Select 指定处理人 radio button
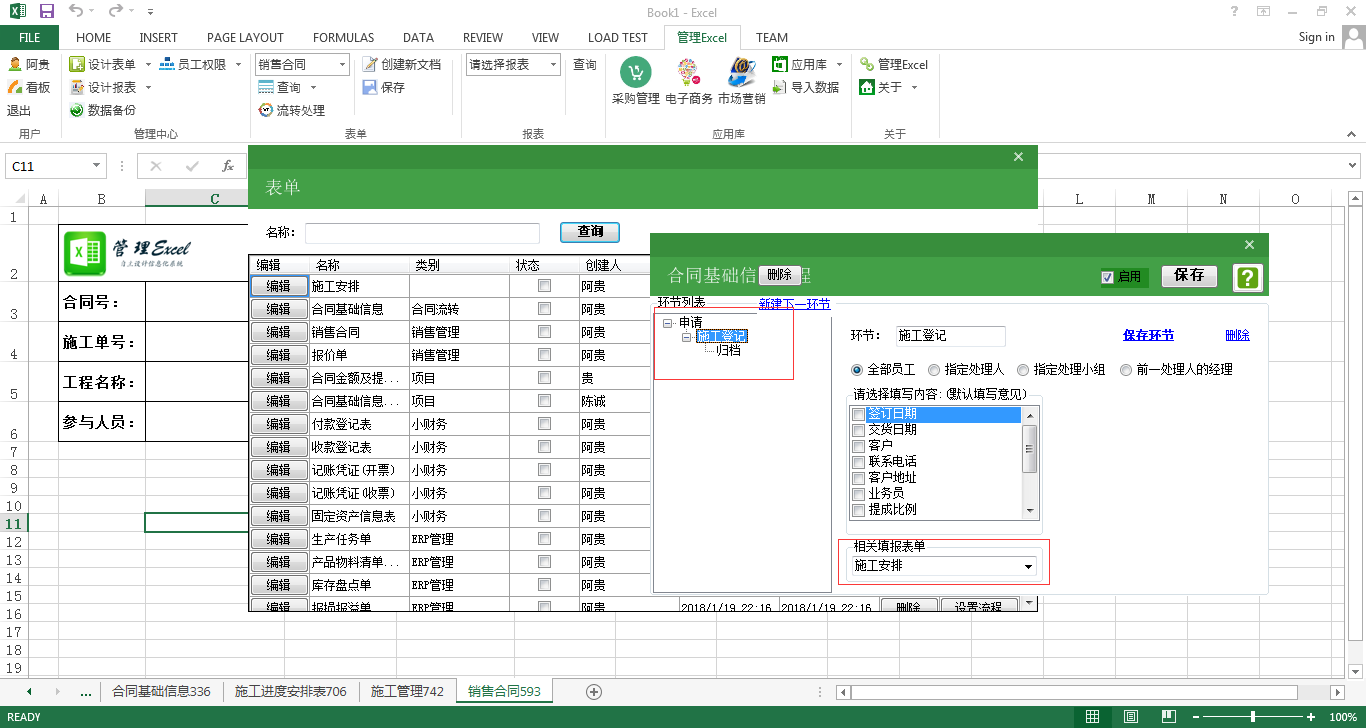The image size is (1366, 728). pos(934,369)
